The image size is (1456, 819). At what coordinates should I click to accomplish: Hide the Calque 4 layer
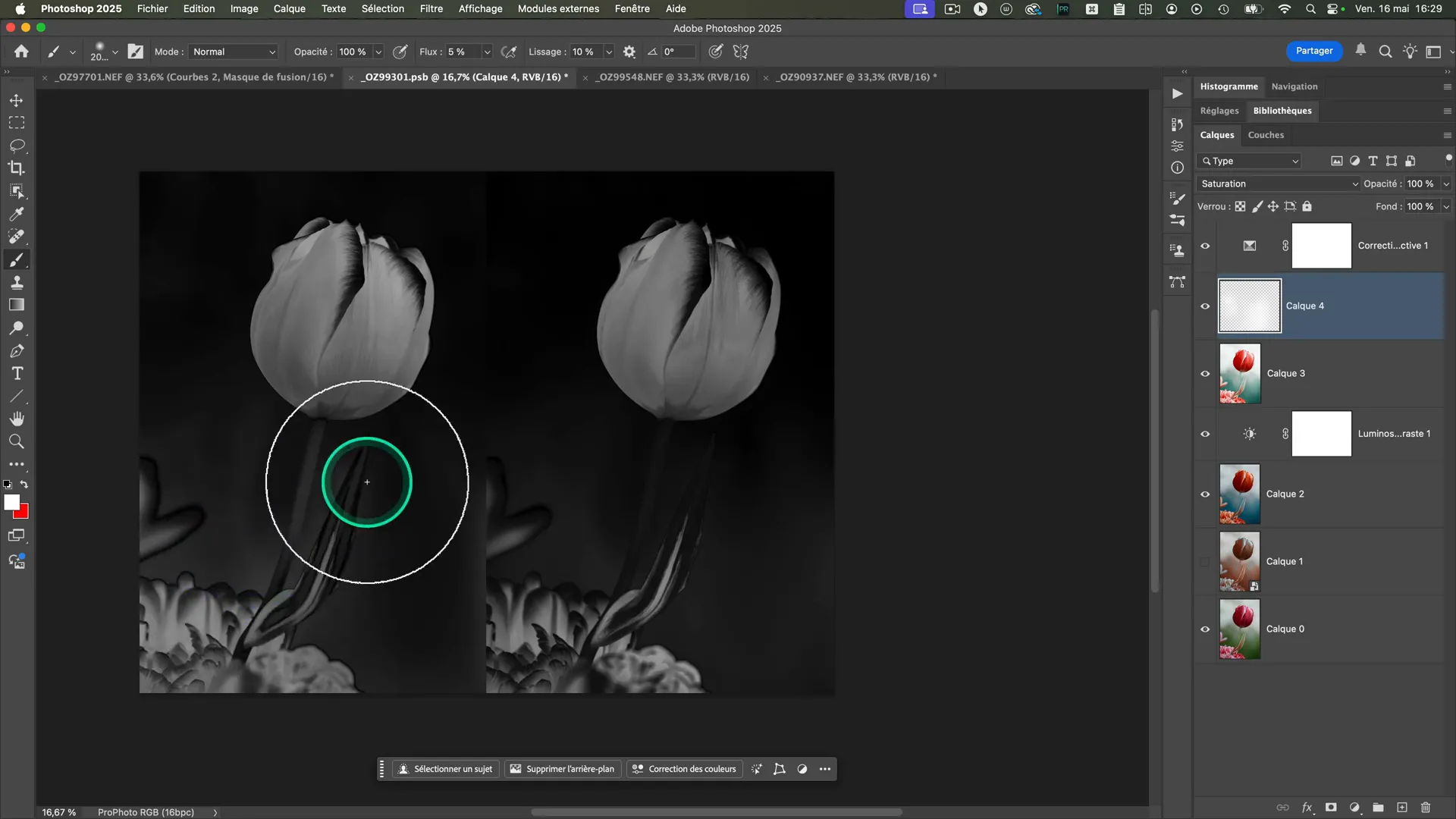coord(1205,306)
